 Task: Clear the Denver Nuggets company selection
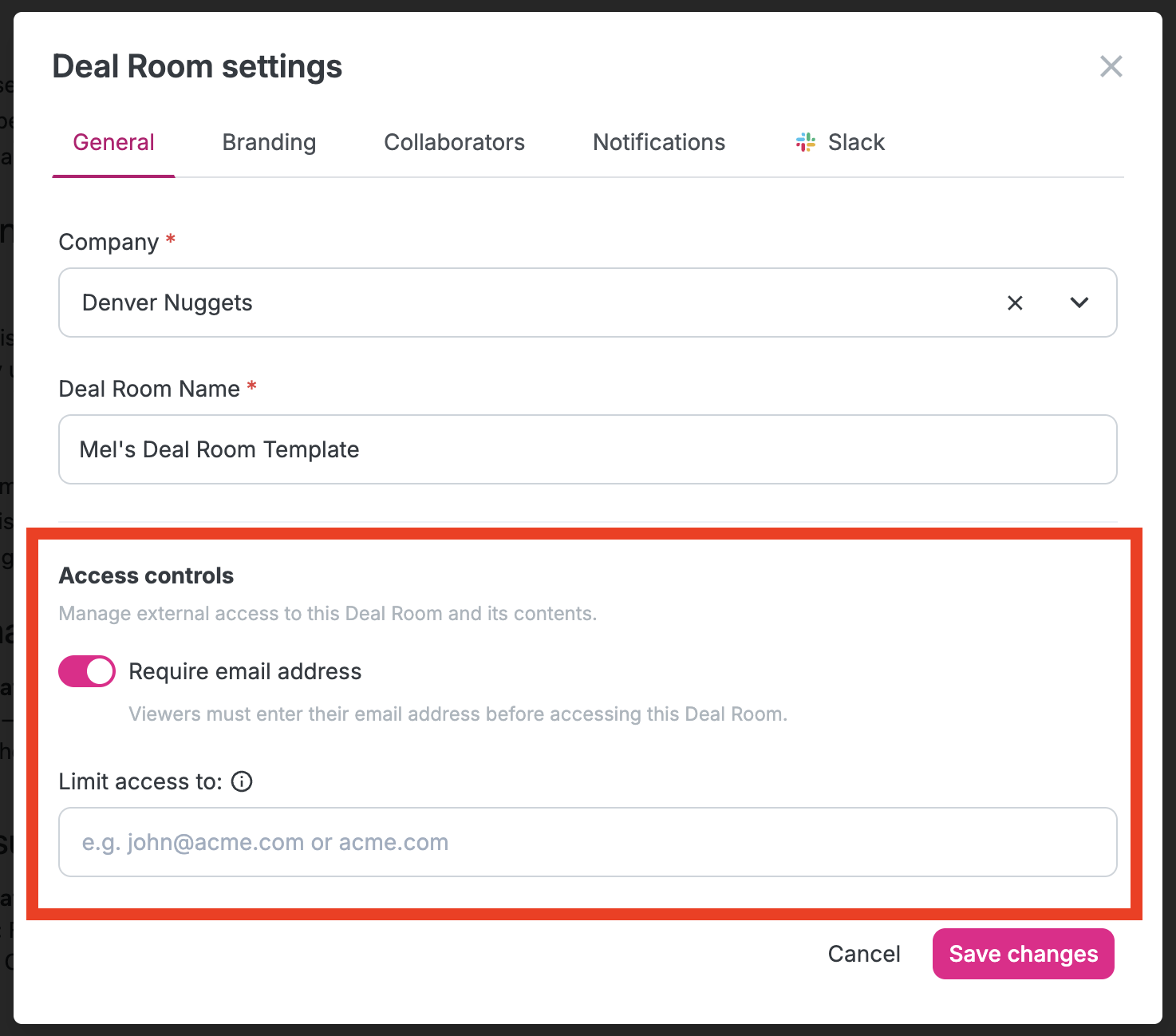coord(1015,302)
